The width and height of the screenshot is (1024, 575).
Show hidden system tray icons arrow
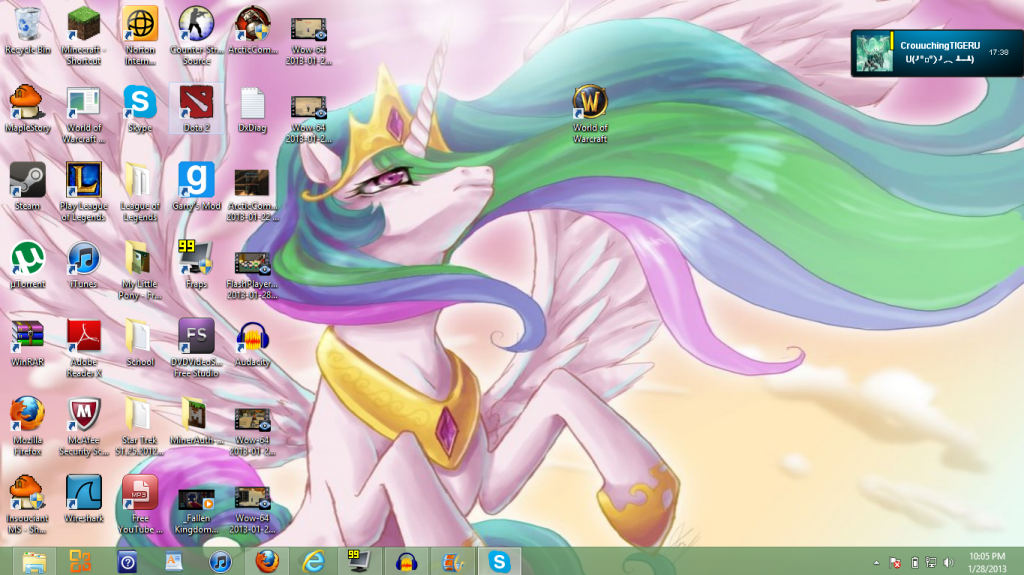point(876,563)
